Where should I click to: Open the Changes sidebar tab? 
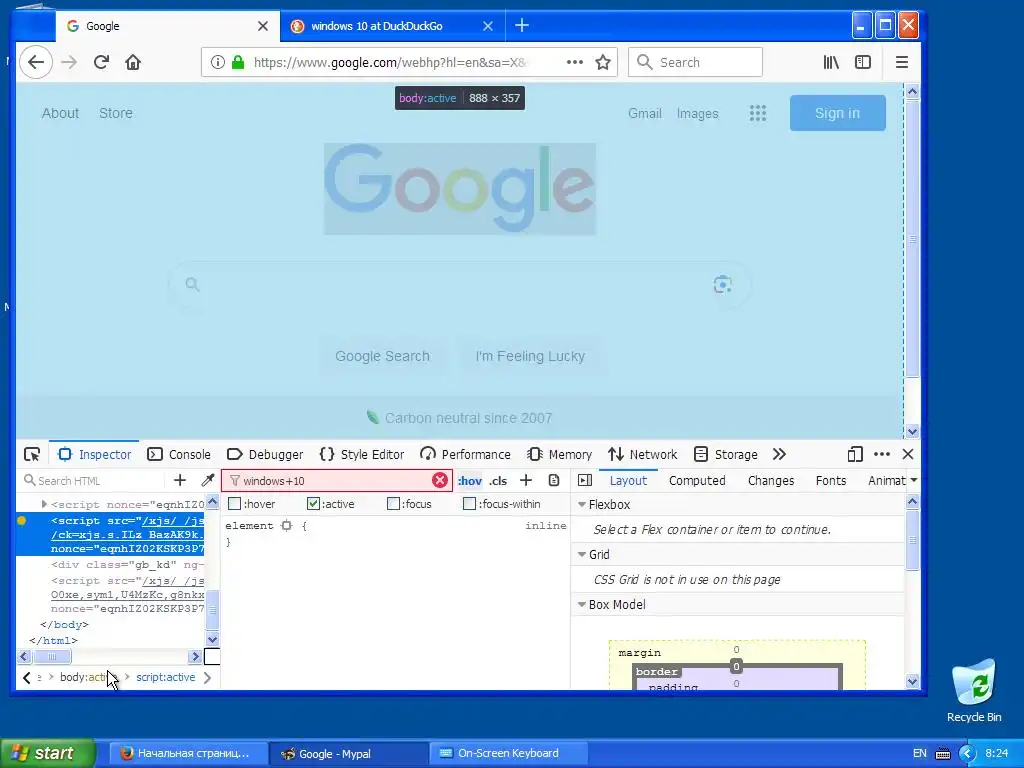[x=771, y=481]
